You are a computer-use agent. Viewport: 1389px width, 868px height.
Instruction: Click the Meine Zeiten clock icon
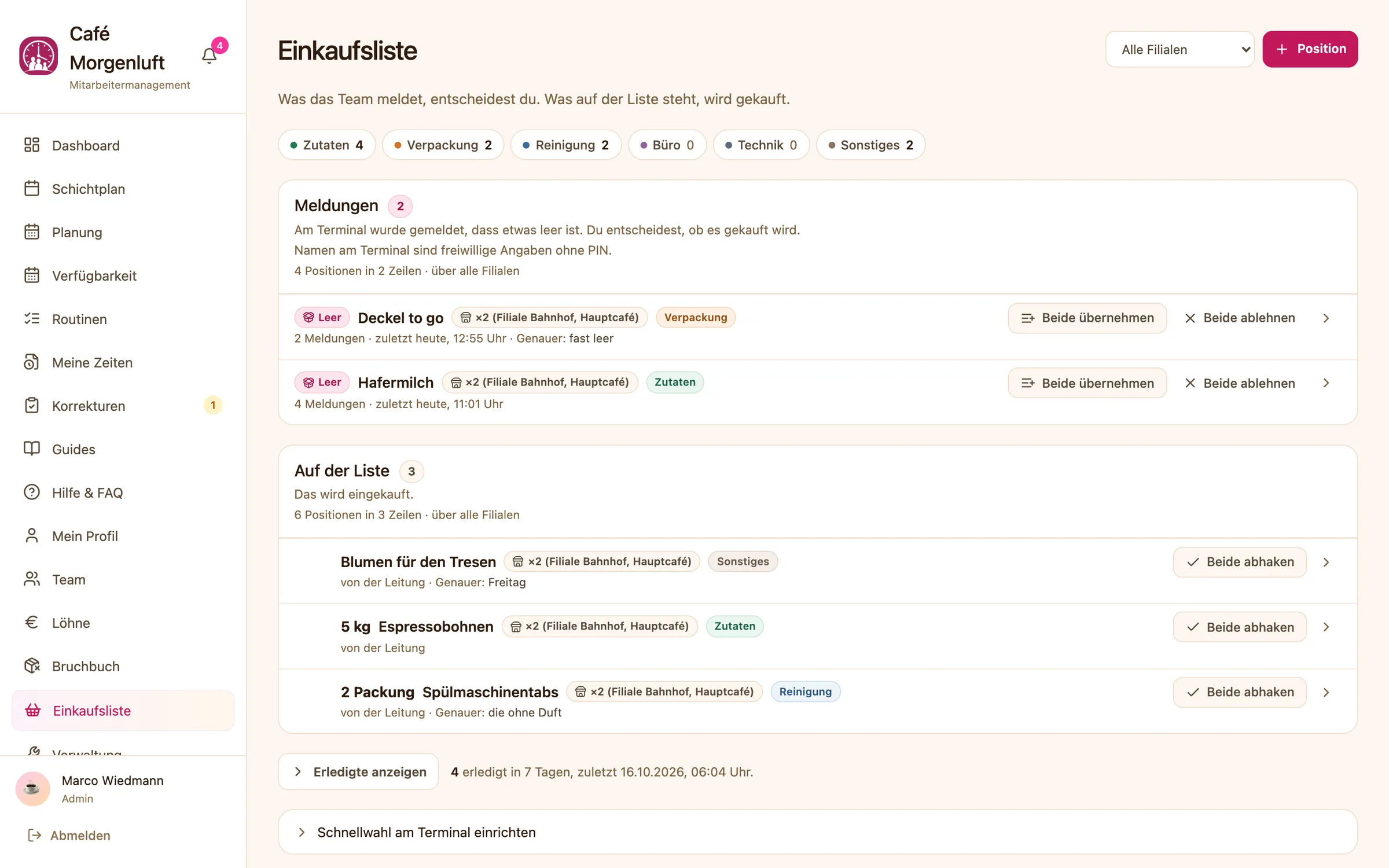[32, 362]
